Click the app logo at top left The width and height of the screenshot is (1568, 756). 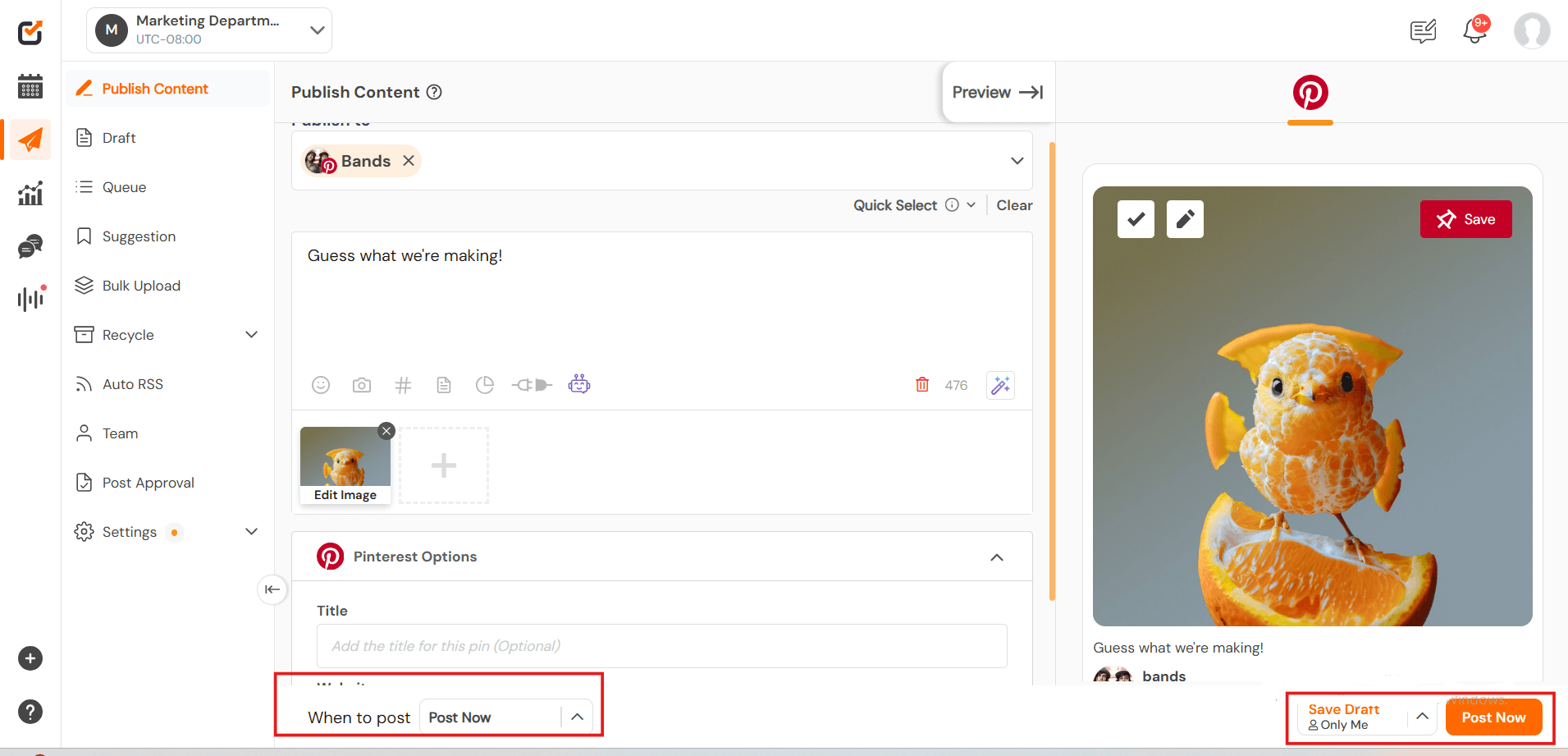[30, 32]
